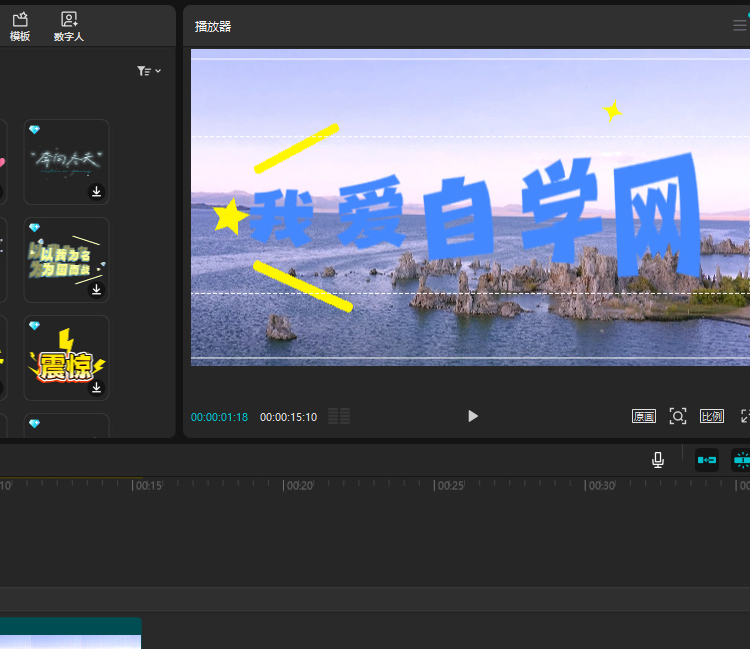Viewport: 750px width, 649px height.
Task: Click the 00:25 marker on the timeline ruler
Action: (x=451, y=486)
